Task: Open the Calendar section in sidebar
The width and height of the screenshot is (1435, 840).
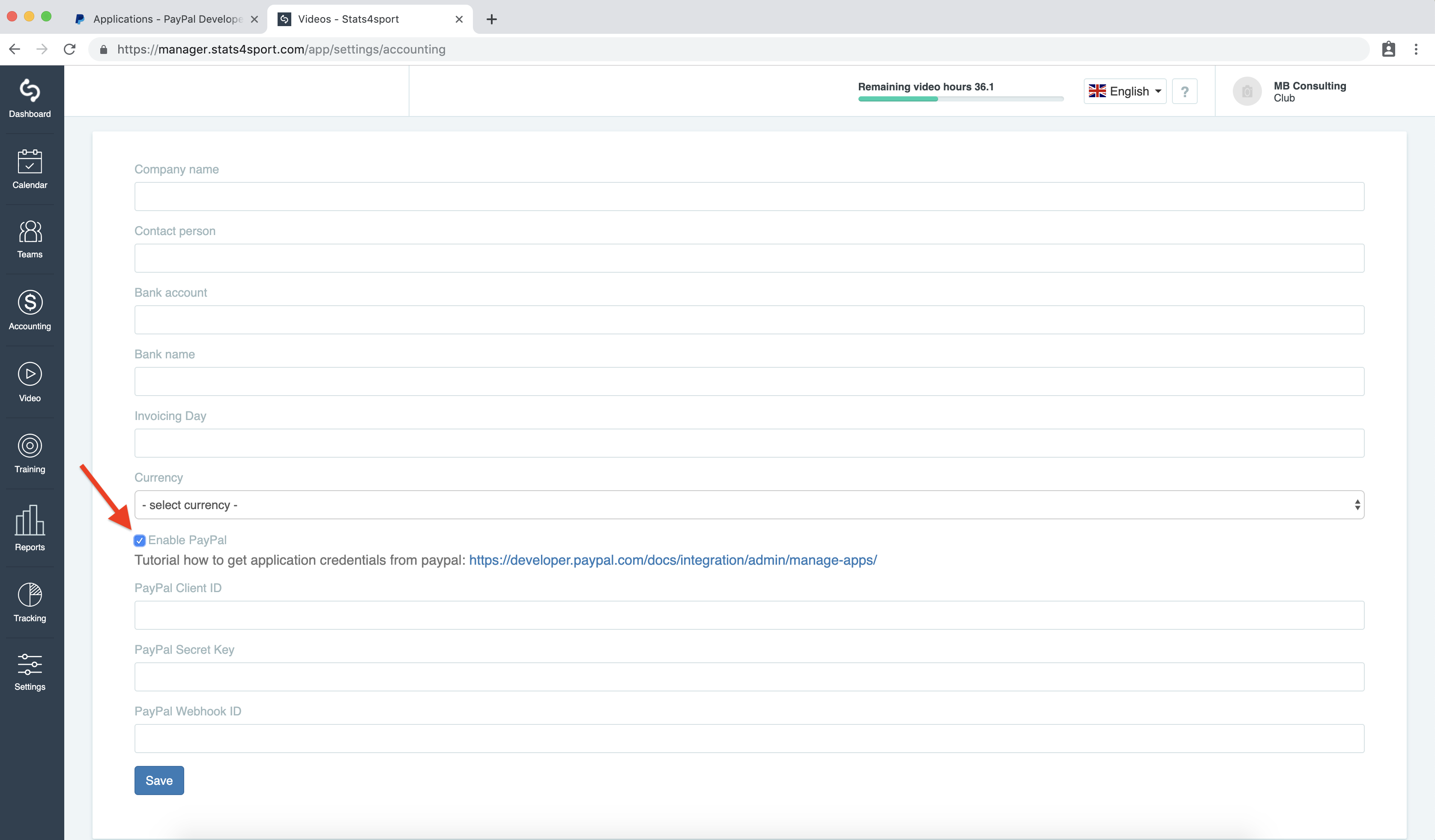Action: pos(30,170)
